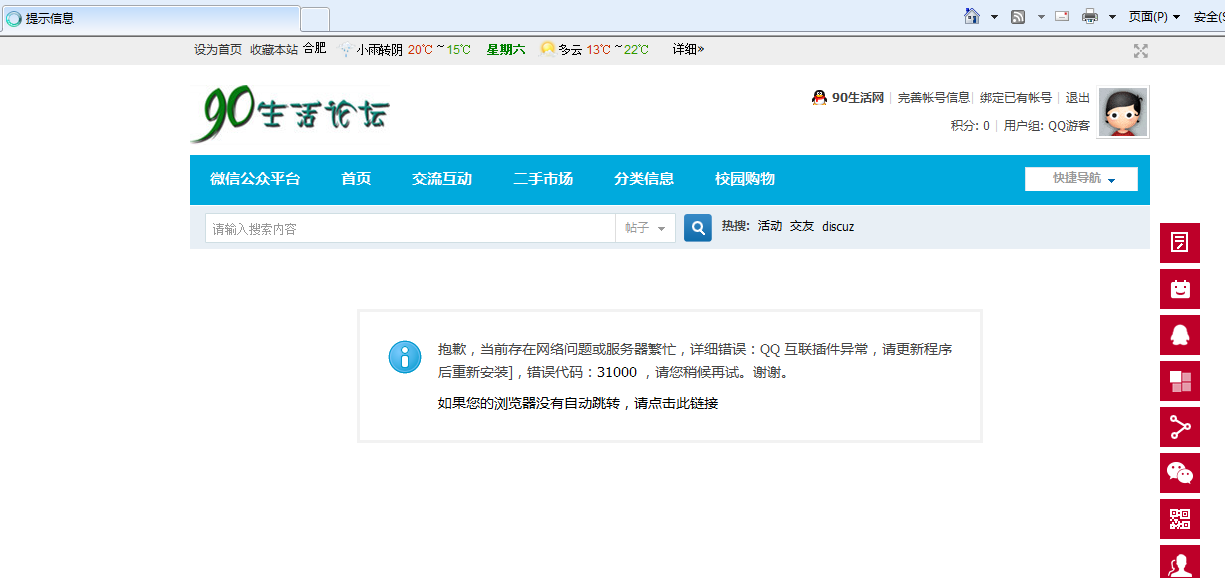Open the 帖子 search type dropdown
The height and width of the screenshot is (578, 1225).
(x=645, y=228)
